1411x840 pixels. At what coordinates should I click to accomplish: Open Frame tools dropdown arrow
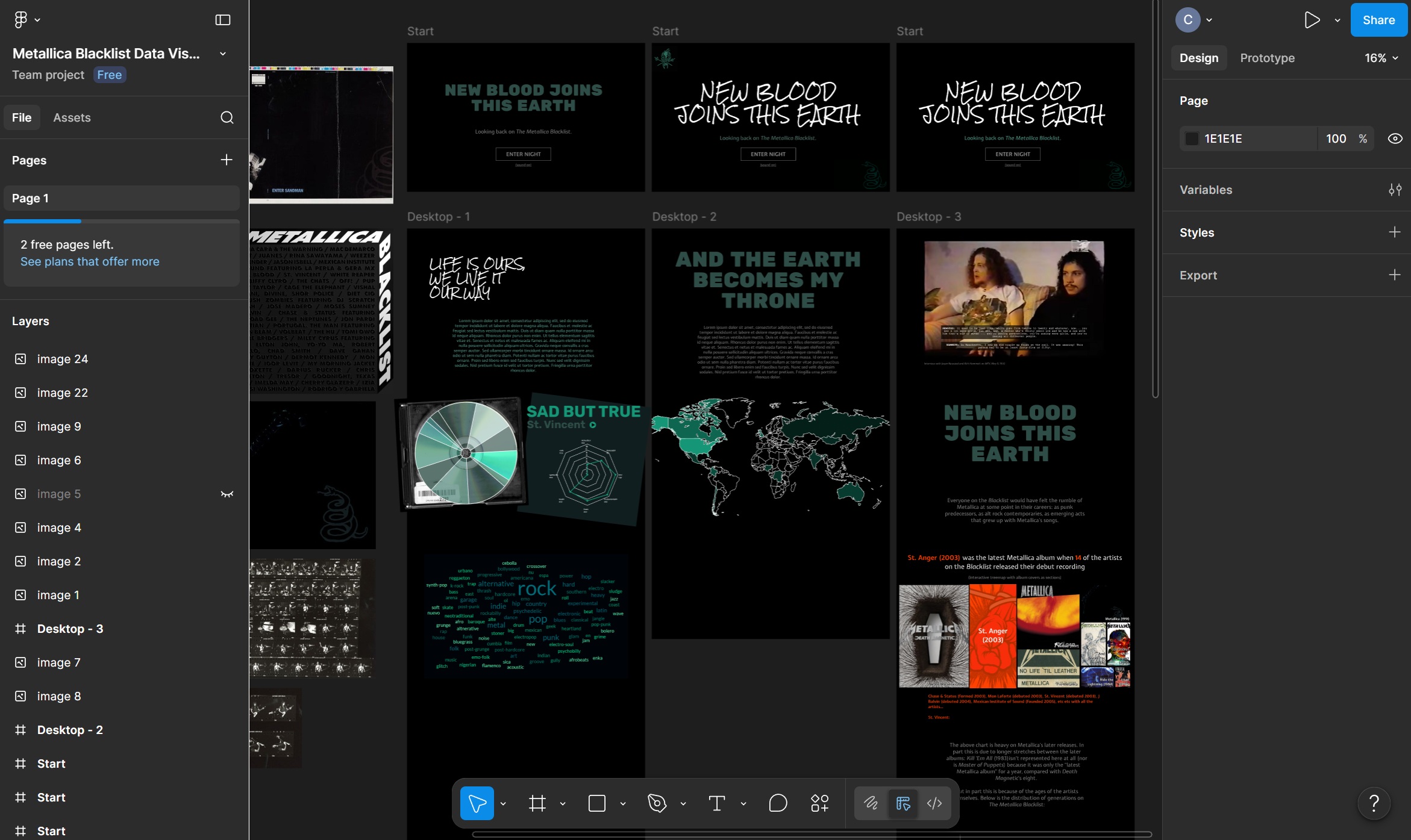[x=563, y=803]
